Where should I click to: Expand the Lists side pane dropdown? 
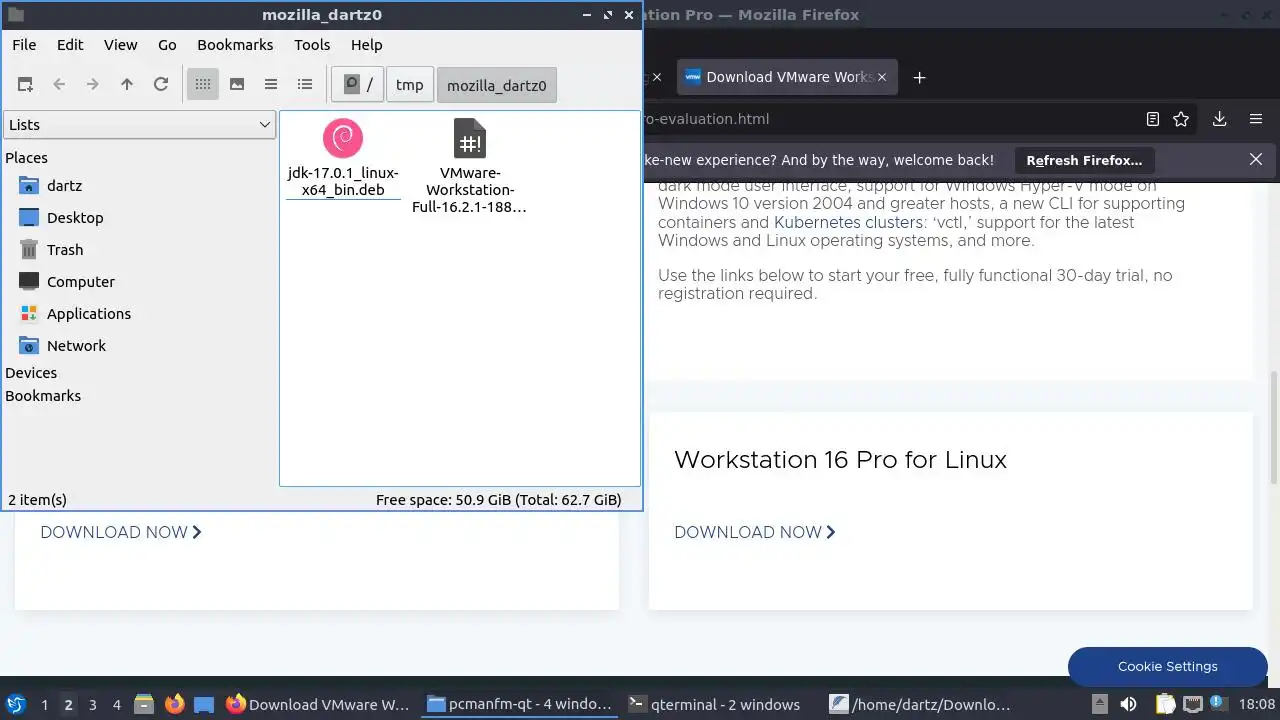coord(139,125)
